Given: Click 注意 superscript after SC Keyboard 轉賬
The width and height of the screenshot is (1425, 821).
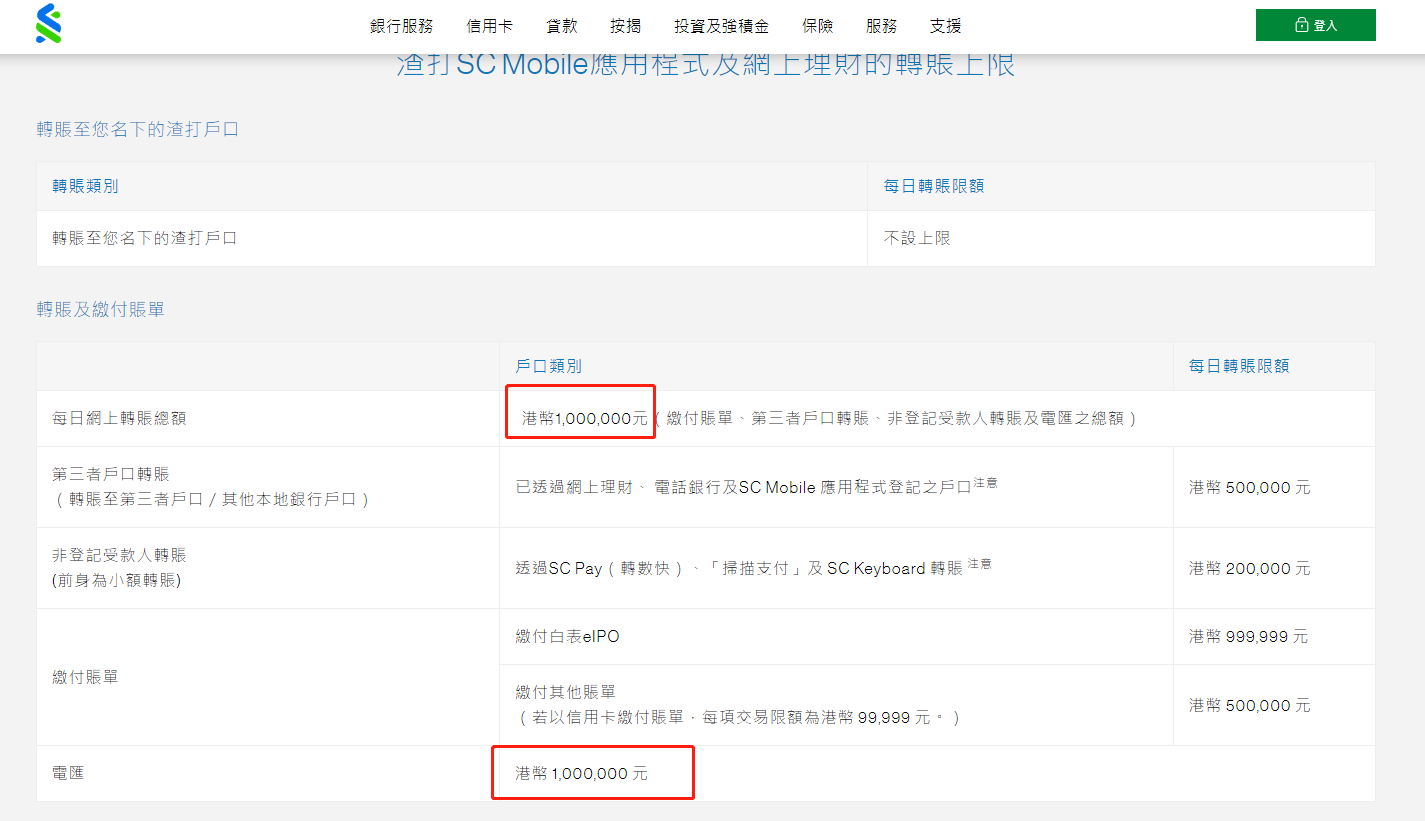Looking at the screenshot, I should 980,563.
